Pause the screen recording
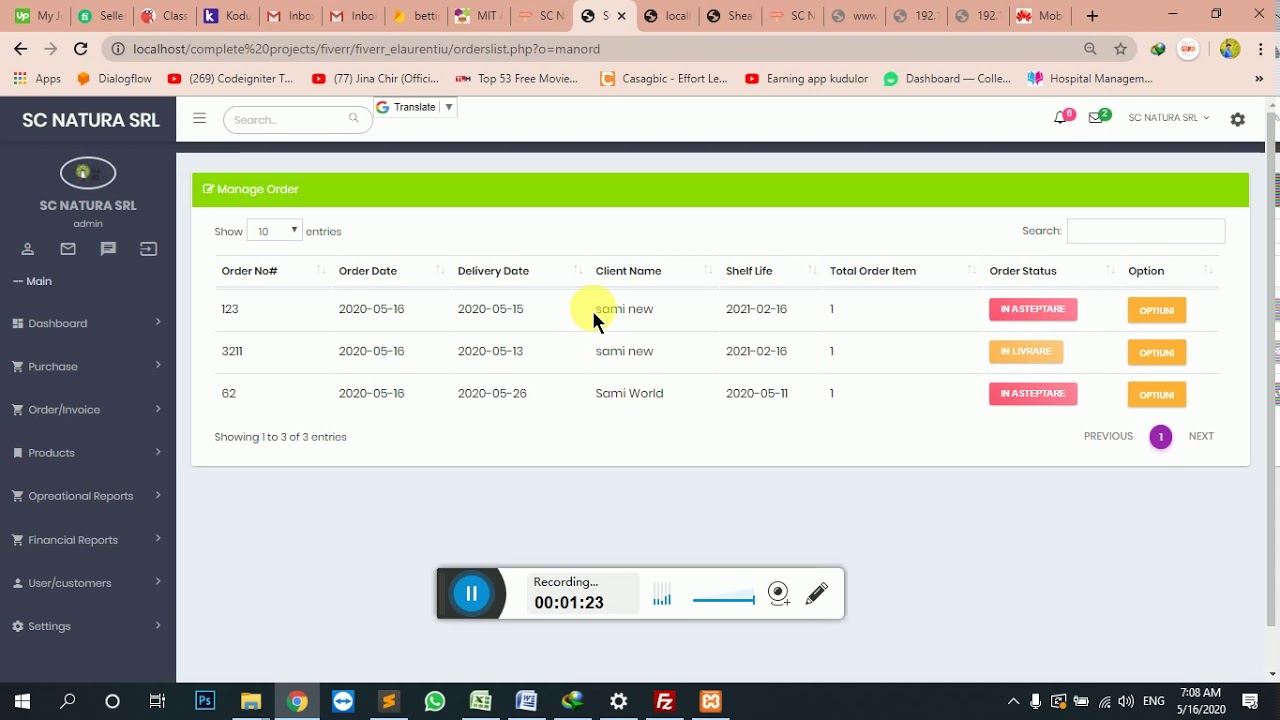 click(x=471, y=594)
